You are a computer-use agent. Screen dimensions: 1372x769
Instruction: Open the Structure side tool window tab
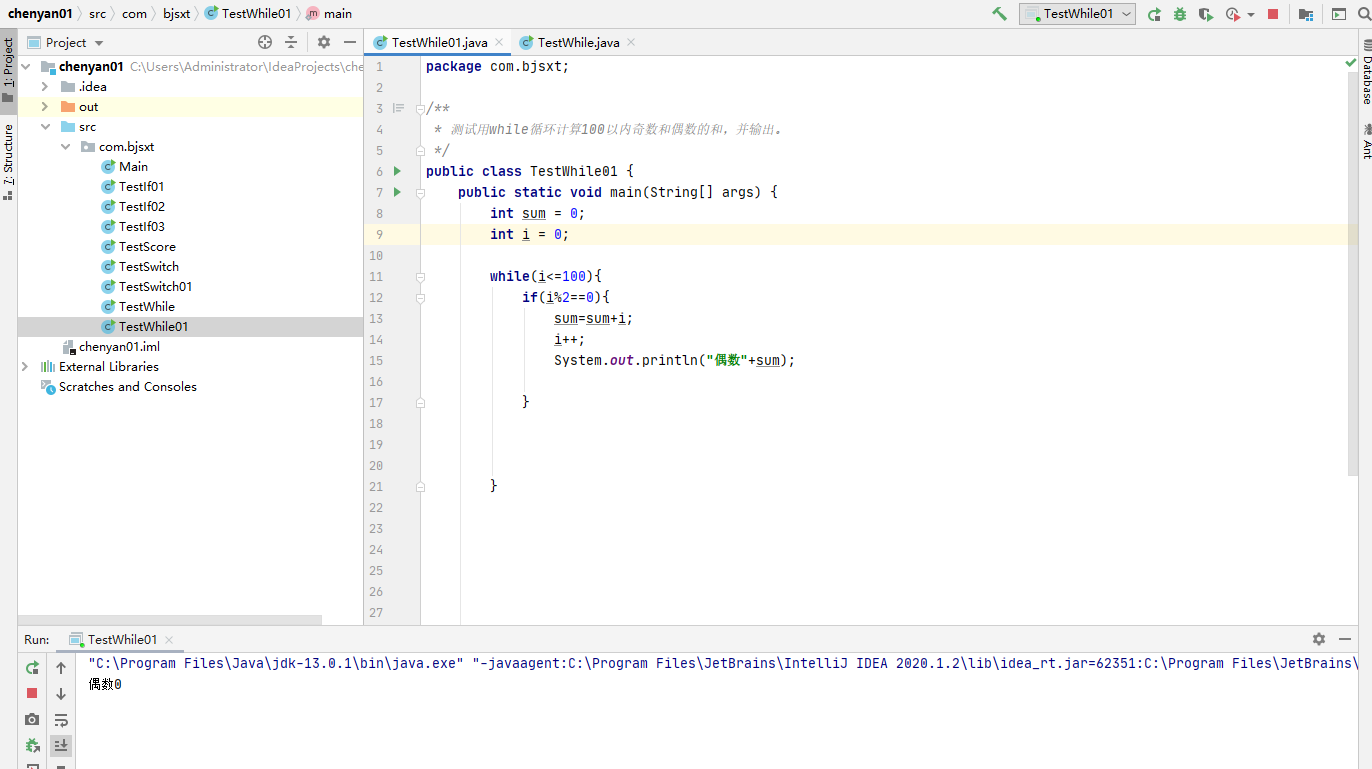(8, 162)
